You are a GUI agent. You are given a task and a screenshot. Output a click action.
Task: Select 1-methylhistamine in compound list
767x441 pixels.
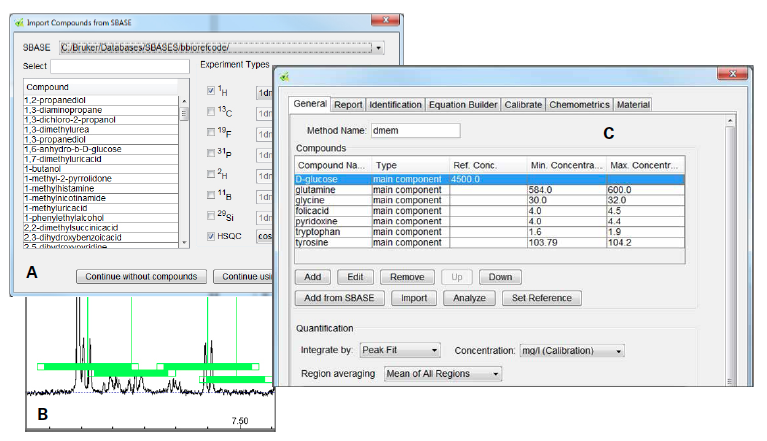point(101,188)
